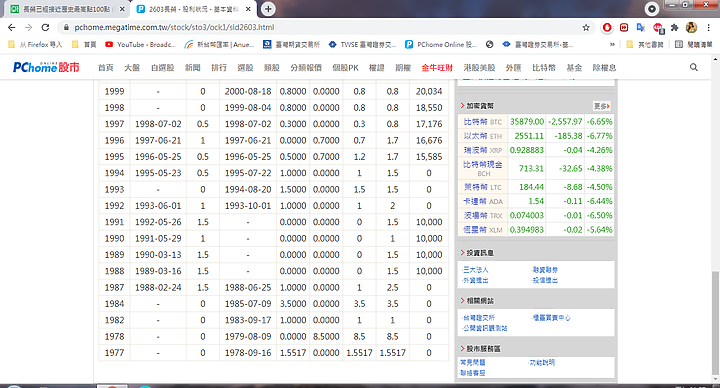
Task: Click the 更多 button in crypto panel
Action: [x=602, y=106]
